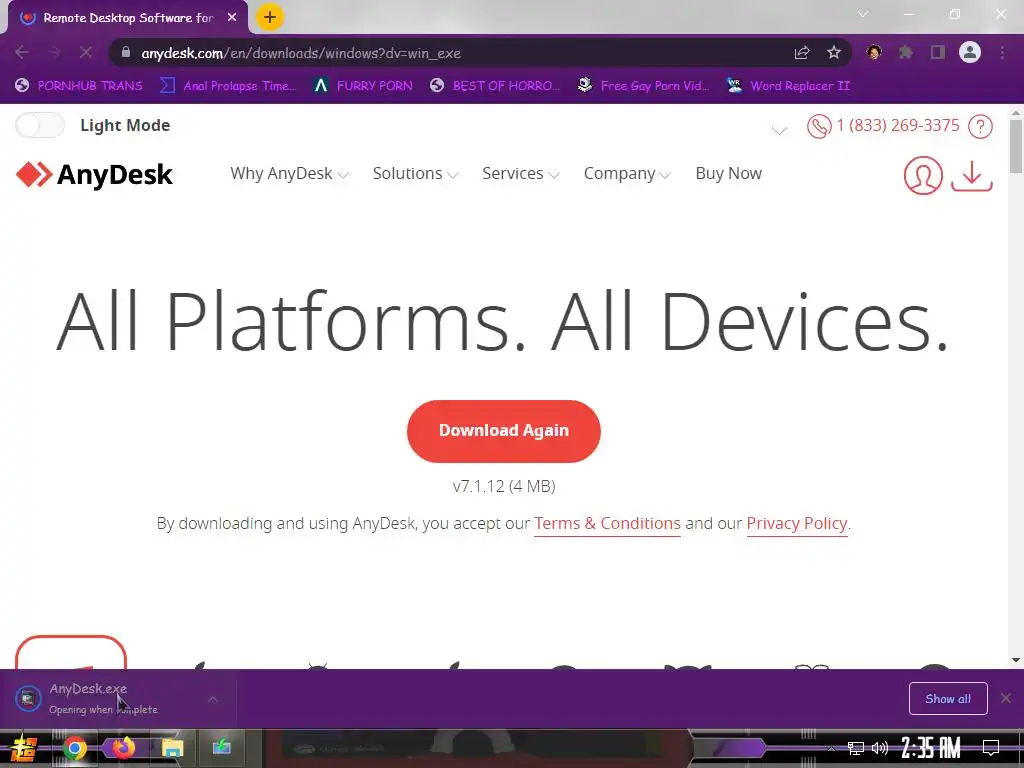
Task: Open the monitor app icon after File Explorer
Action: (x=221, y=747)
